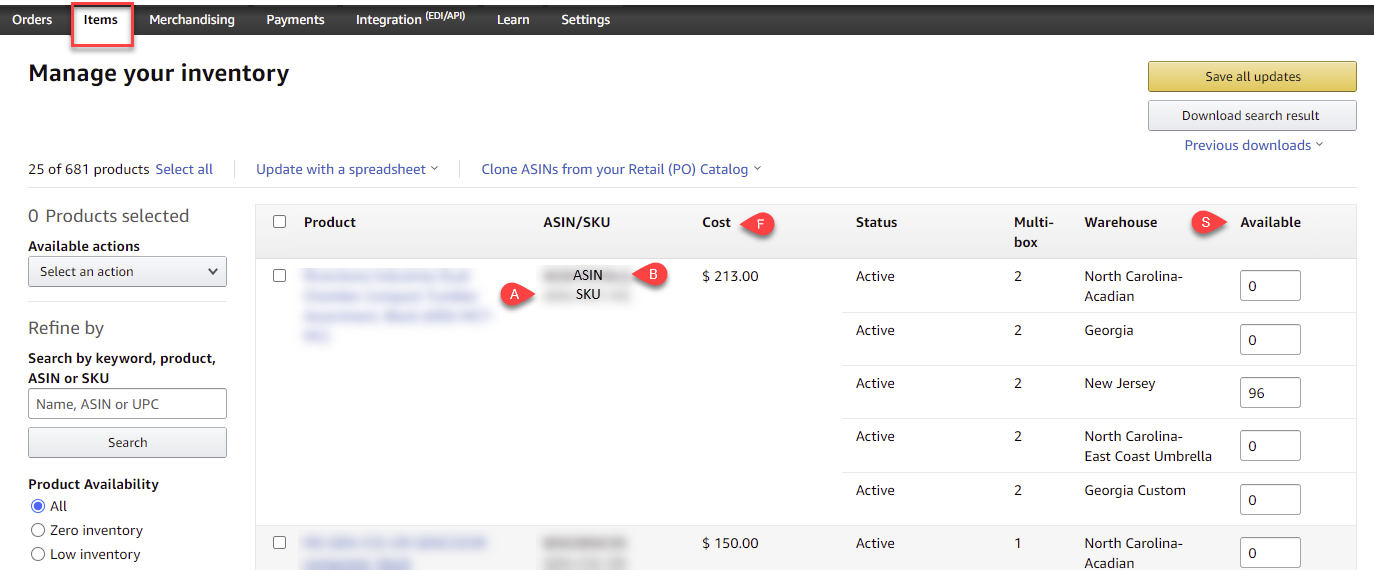
Task: Expand Clone ASINs from your Retail Catalog
Action: (620, 169)
